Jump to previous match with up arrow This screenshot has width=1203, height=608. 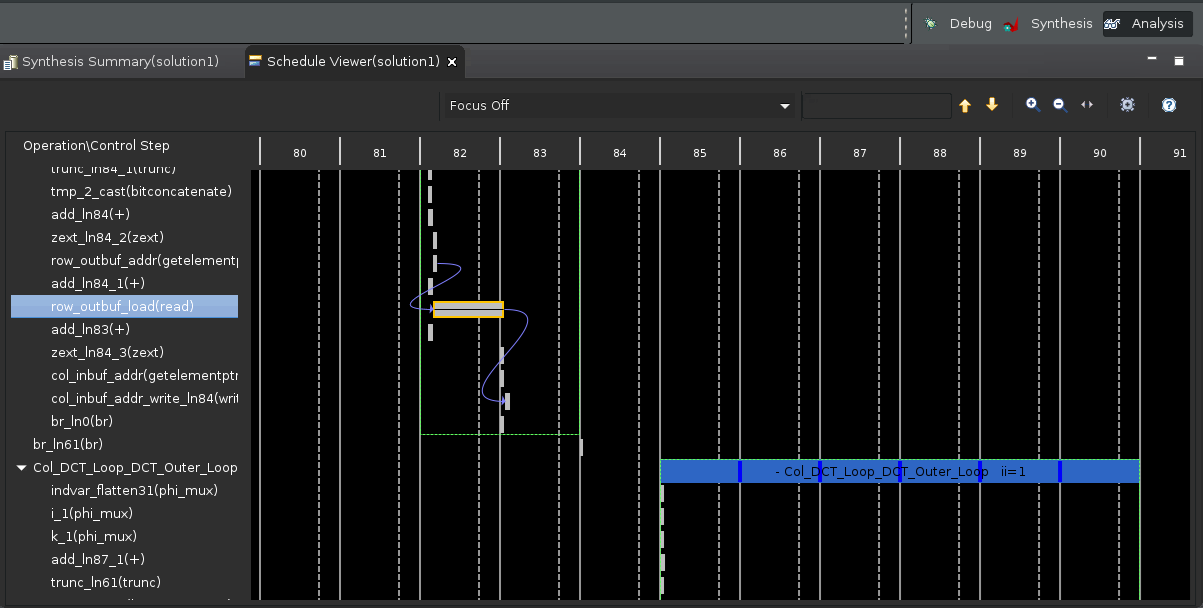965,105
